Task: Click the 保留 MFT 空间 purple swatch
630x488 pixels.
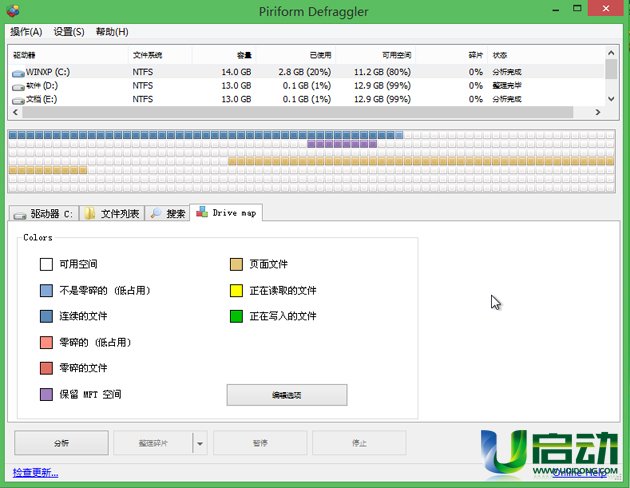Action: [x=46, y=394]
